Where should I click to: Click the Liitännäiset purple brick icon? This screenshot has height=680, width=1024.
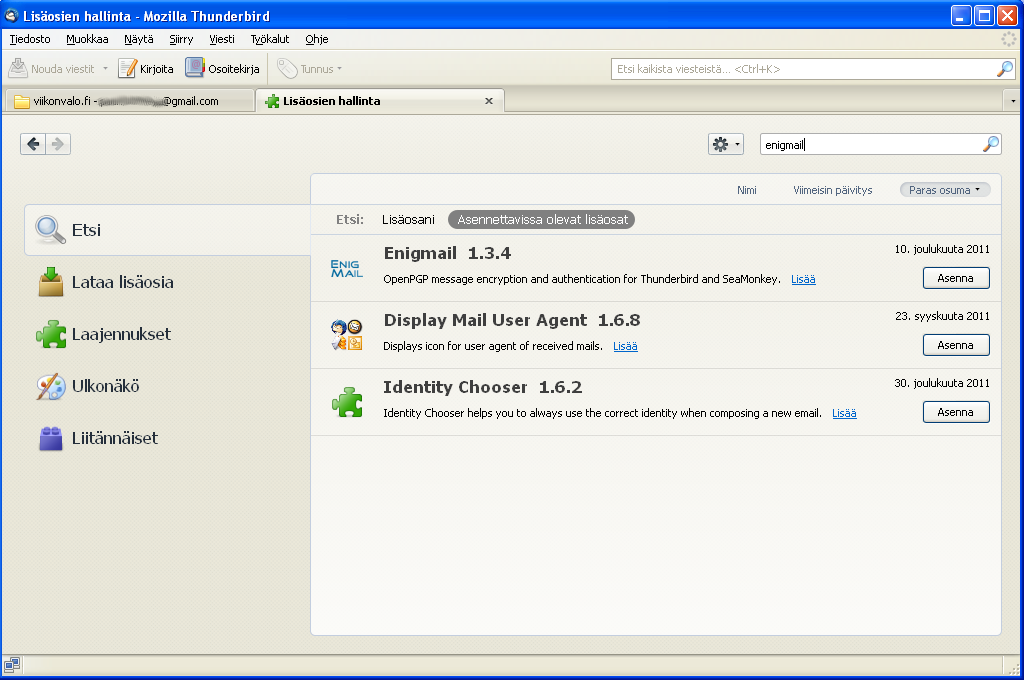click(x=51, y=438)
